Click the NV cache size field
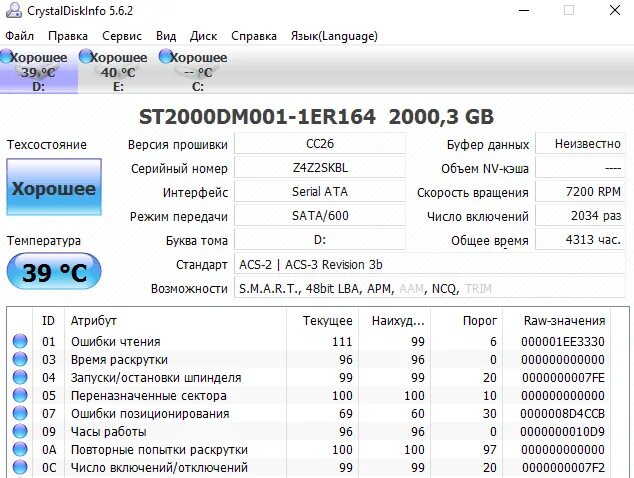 (x=580, y=167)
